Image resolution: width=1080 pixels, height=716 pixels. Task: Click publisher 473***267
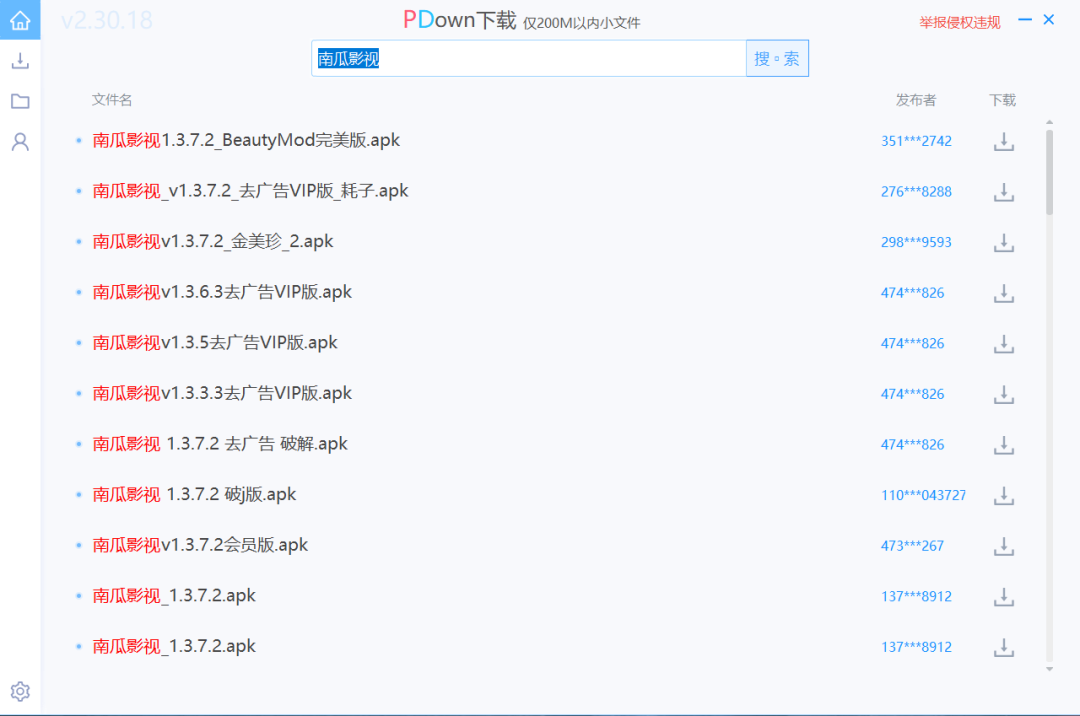click(x=913, y=546)
